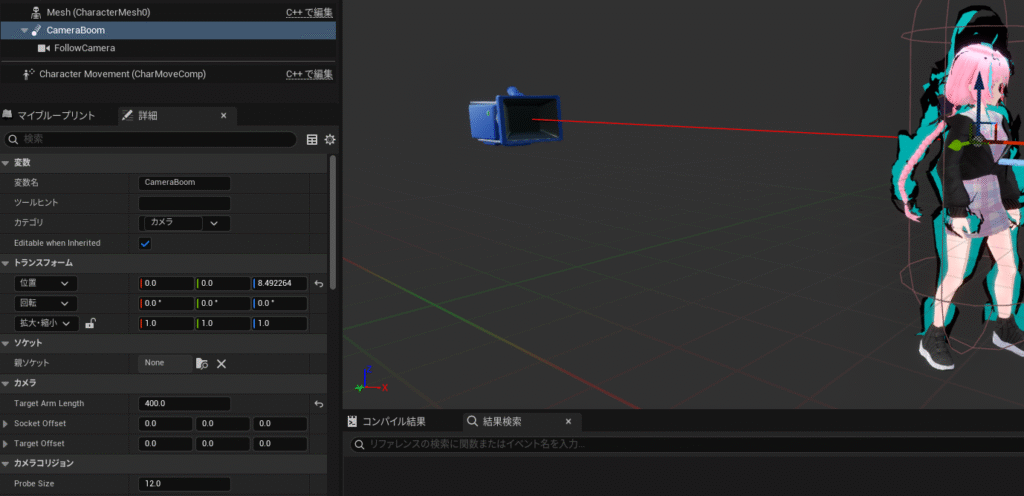Expand the Socket Offset property
Image resolution: width=1024 pixels, height=496 pixels.
(x=6, y=424)
